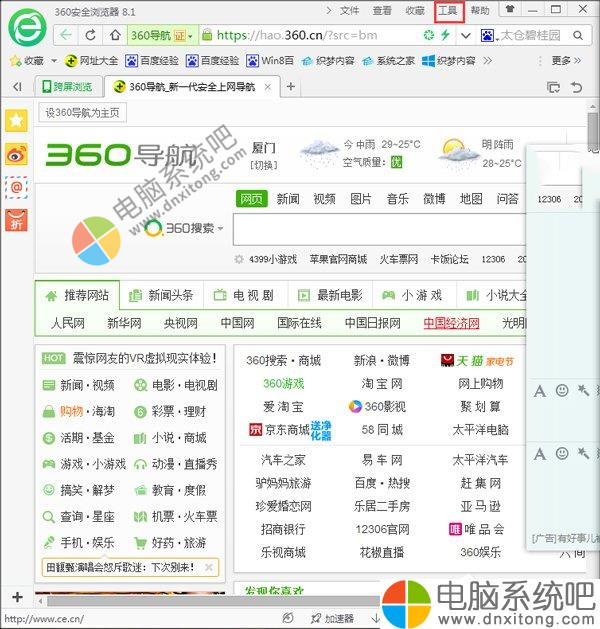Go to home page icon
This screenshot has height=629, width=600.
[116, 35]
